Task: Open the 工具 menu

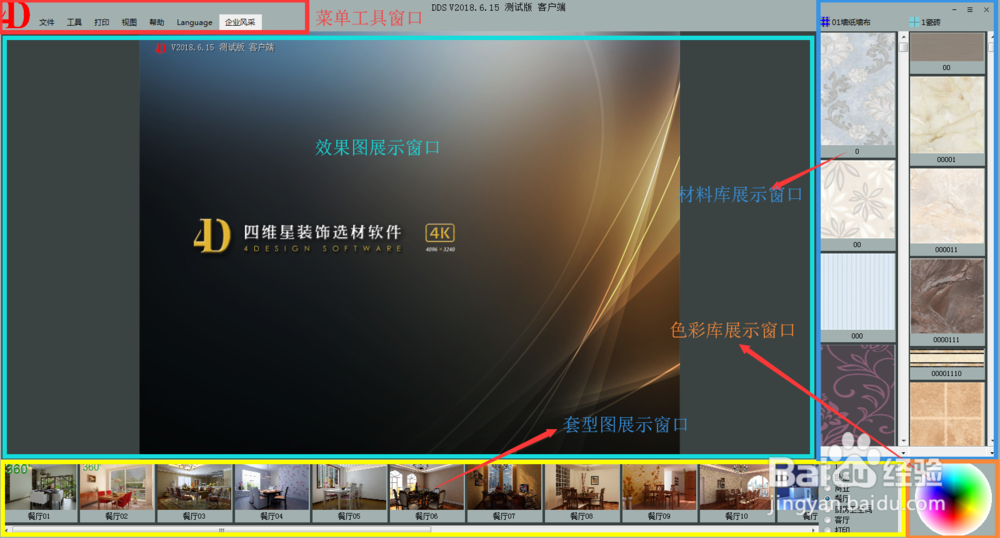Action: [74, 22]
